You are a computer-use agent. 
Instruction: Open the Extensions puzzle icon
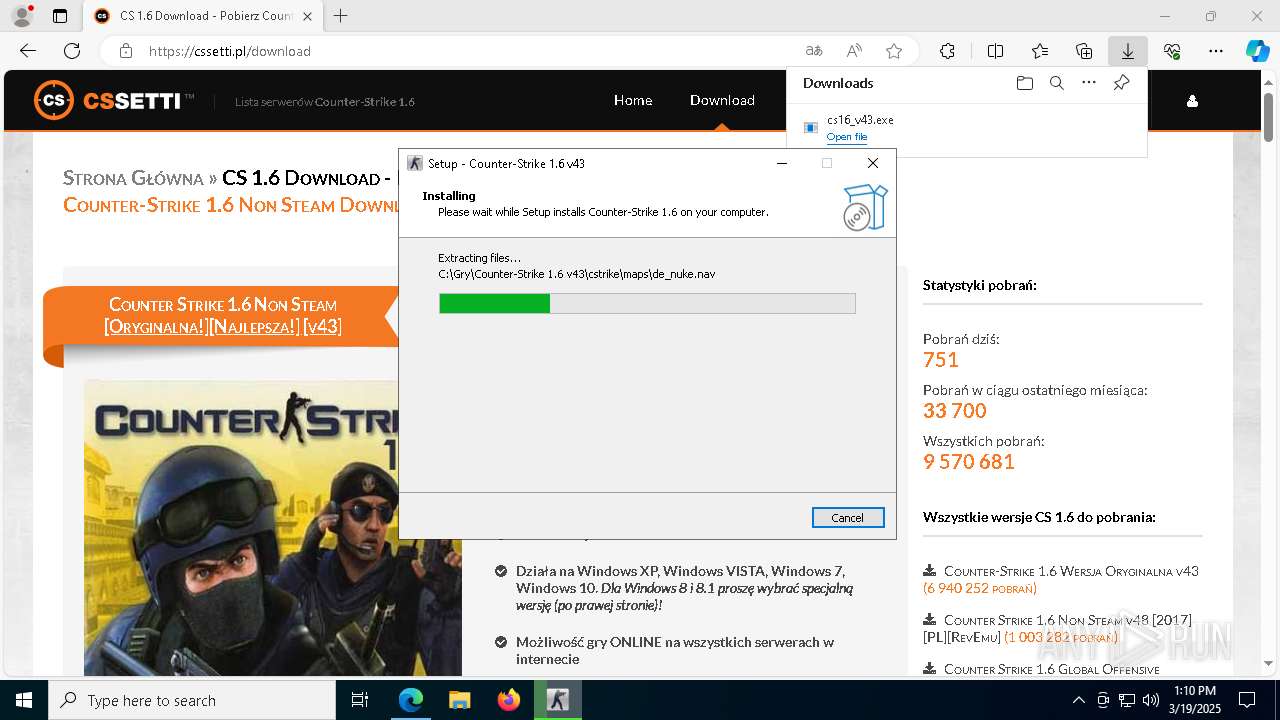click(947, 51)
